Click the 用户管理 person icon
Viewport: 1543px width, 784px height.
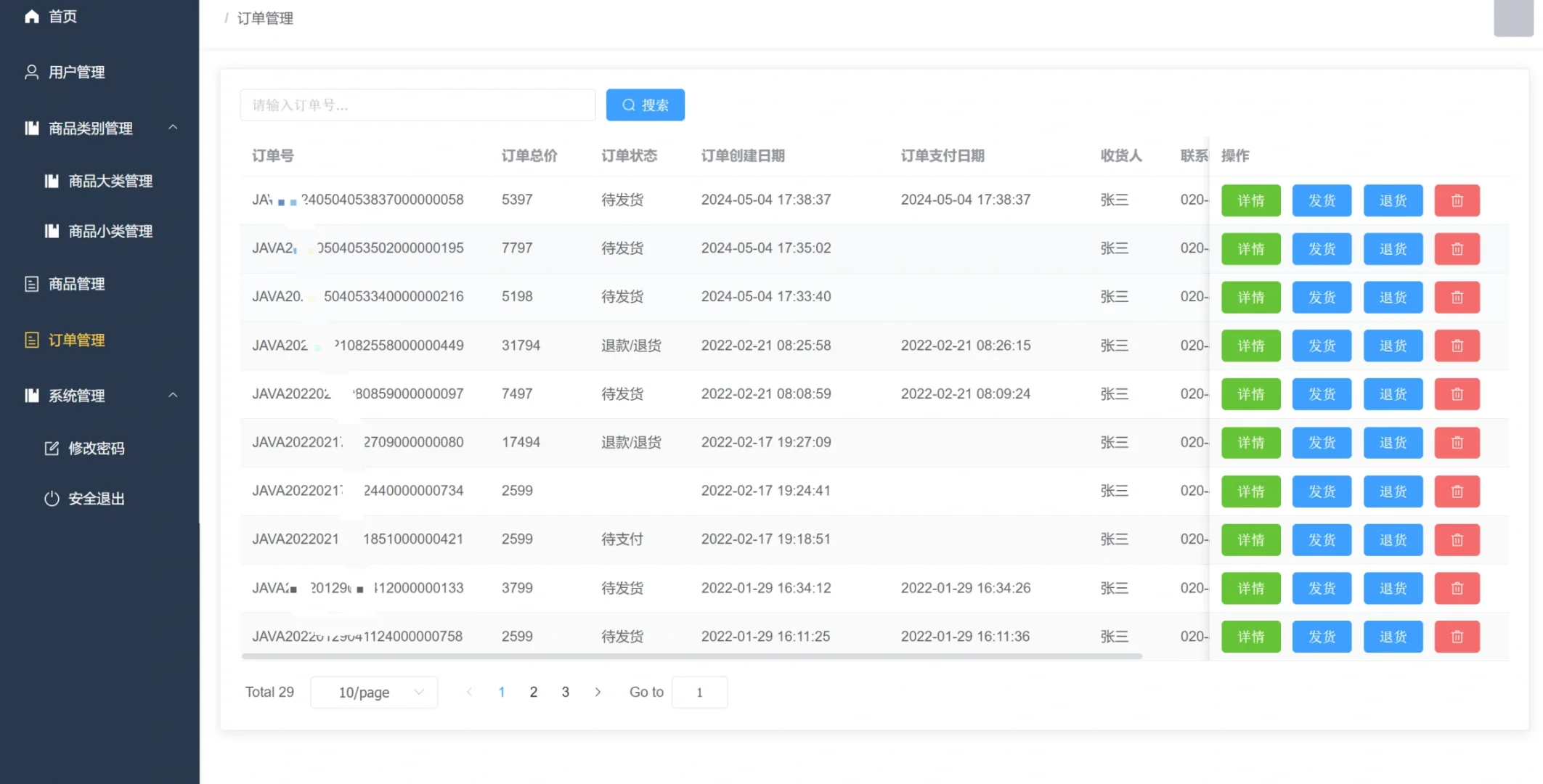(x=32, y=72)
